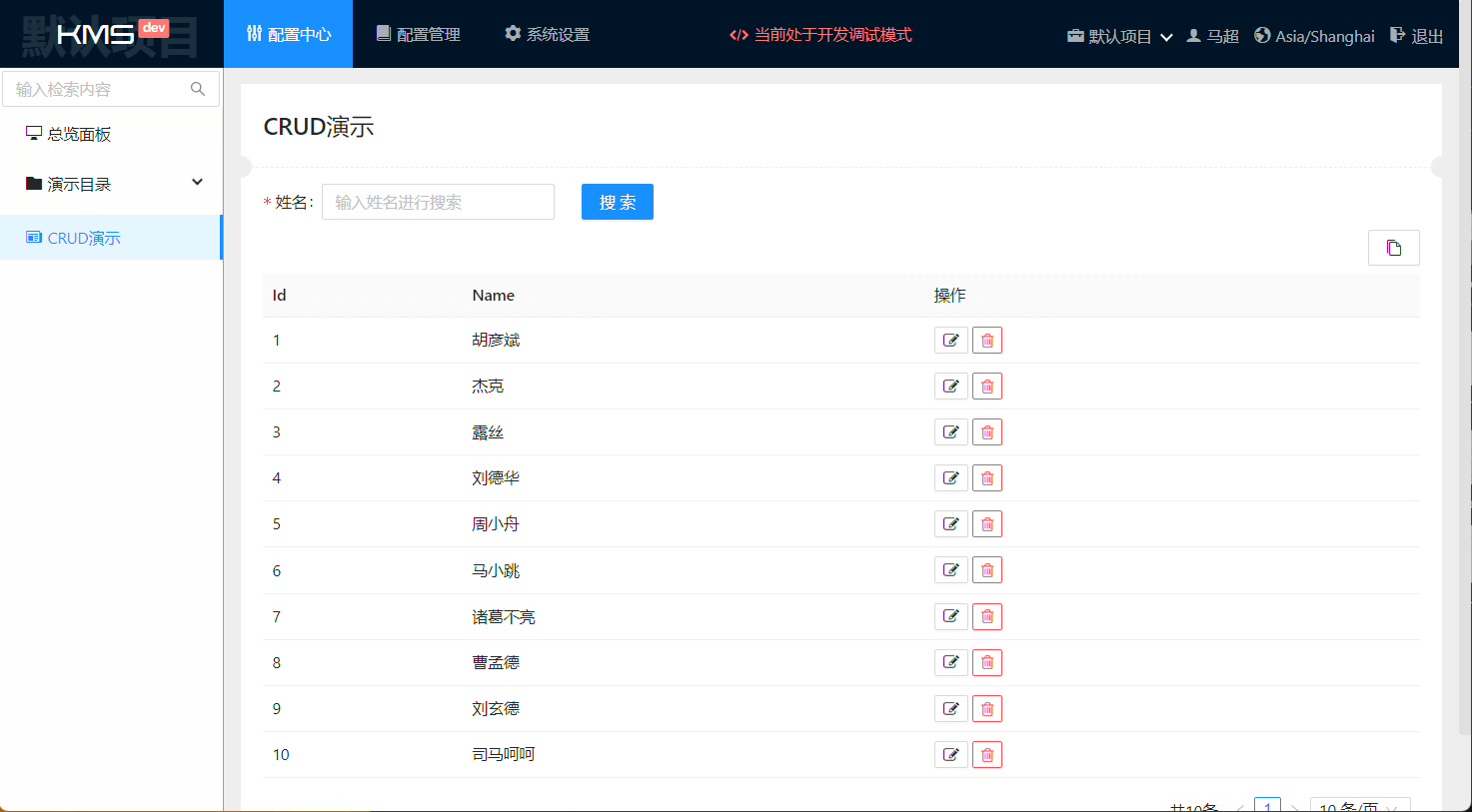Click the edit icon for 刘德华 row
Image resolution: width=1472 pixels, height=812 pixels.
[950, 478]
